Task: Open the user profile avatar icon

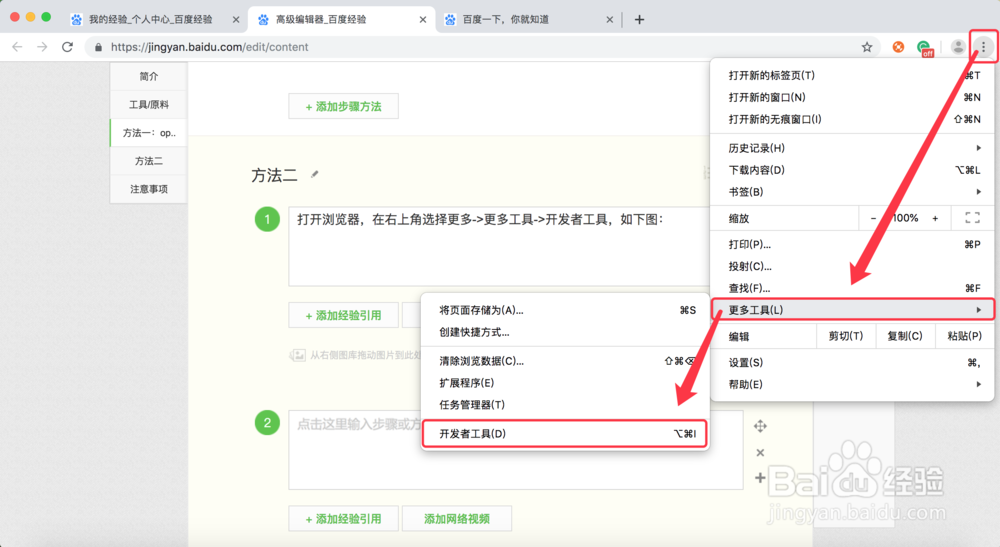Action: click(958, 47)
